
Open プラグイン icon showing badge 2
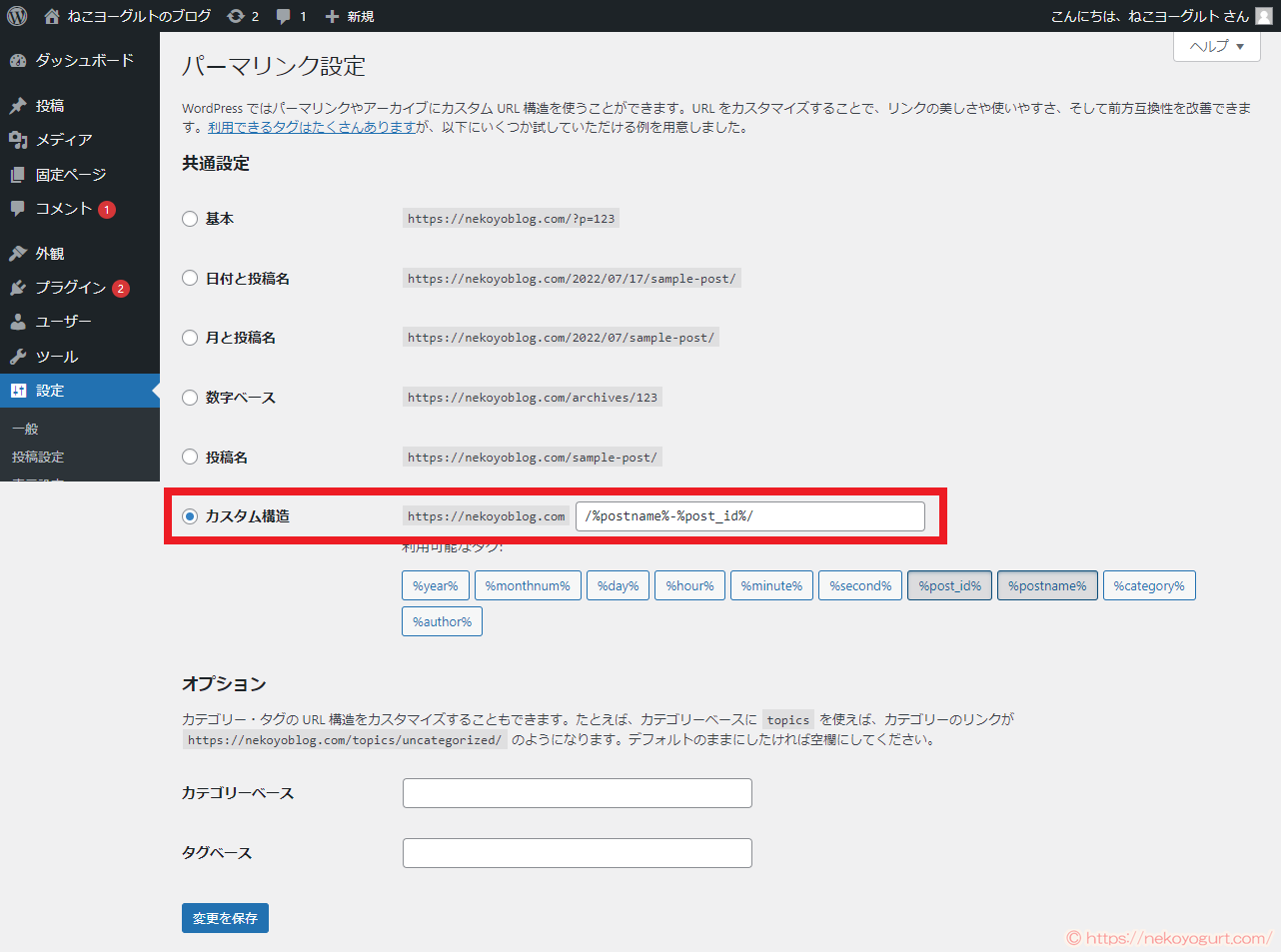(19, 288)
